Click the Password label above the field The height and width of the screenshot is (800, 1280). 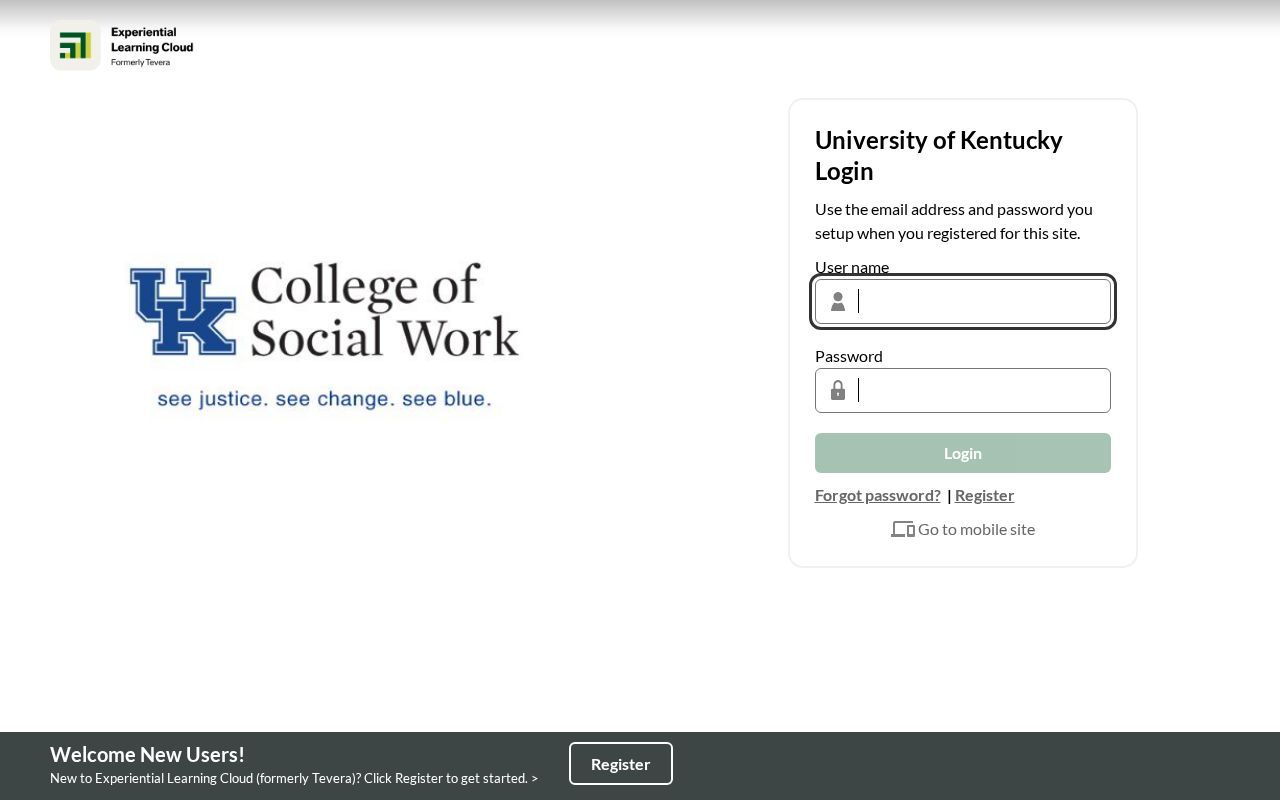click(849, 356)
